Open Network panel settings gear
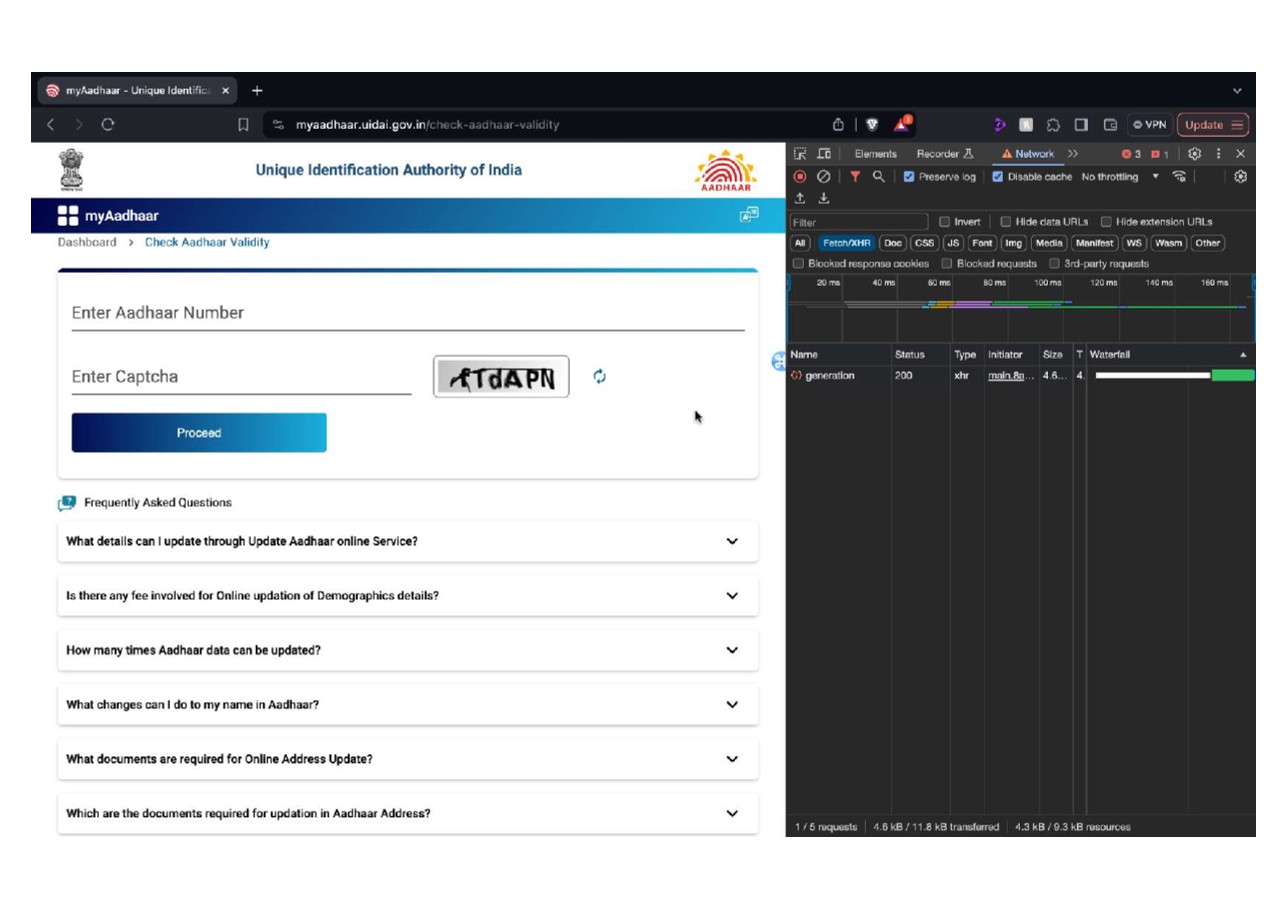The image size is (1286, 909). (x=1241, y=177)
